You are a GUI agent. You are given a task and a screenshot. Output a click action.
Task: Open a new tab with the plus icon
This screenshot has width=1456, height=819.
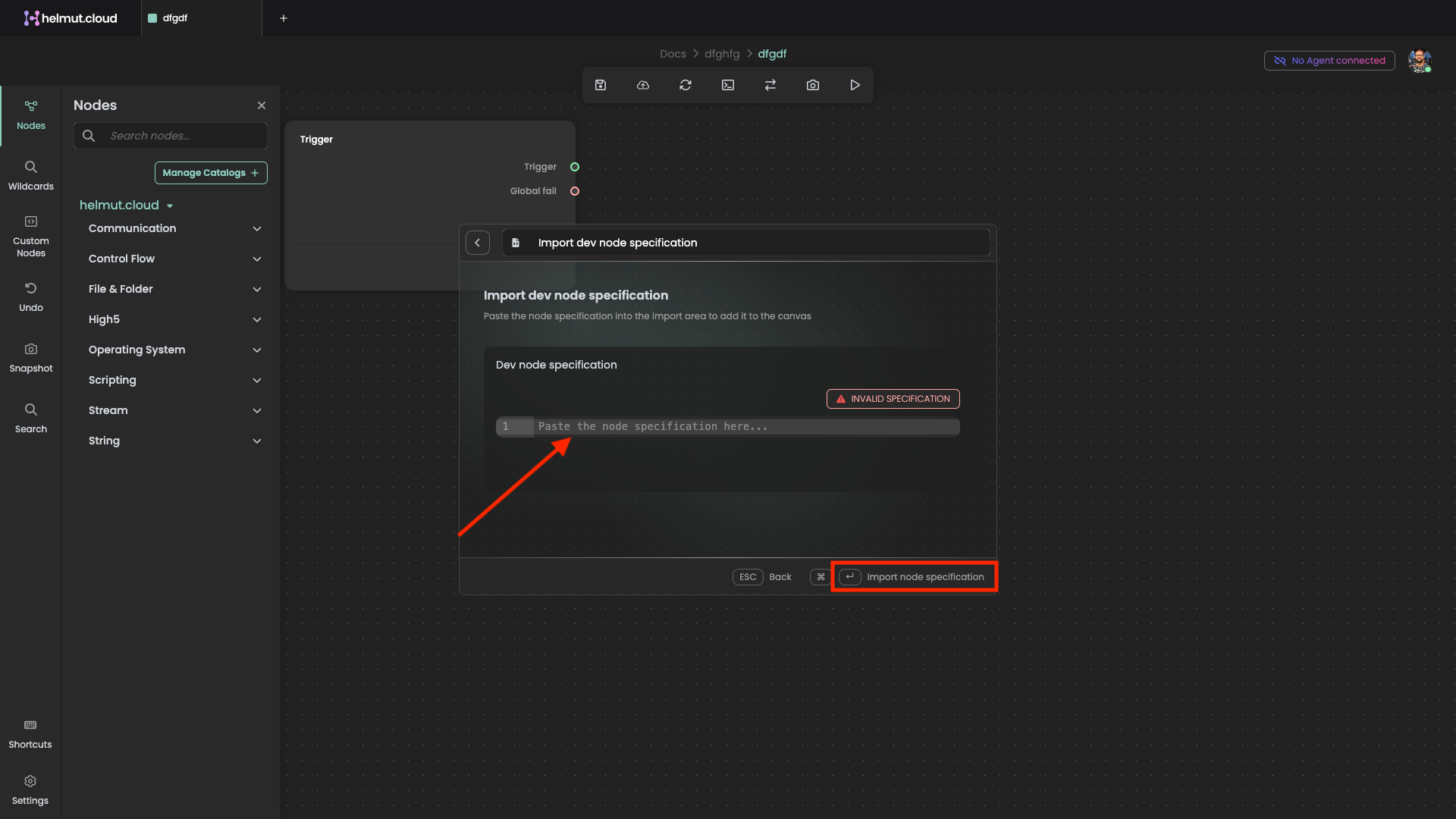[x=284, y=18]
